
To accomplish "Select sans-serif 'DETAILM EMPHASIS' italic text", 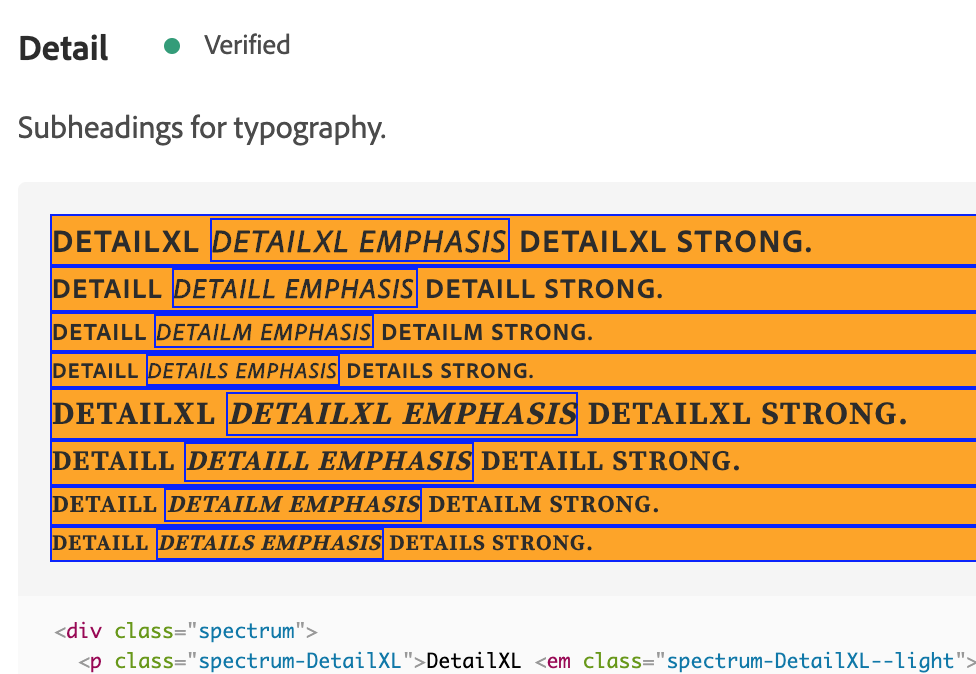I will point(264,331).
